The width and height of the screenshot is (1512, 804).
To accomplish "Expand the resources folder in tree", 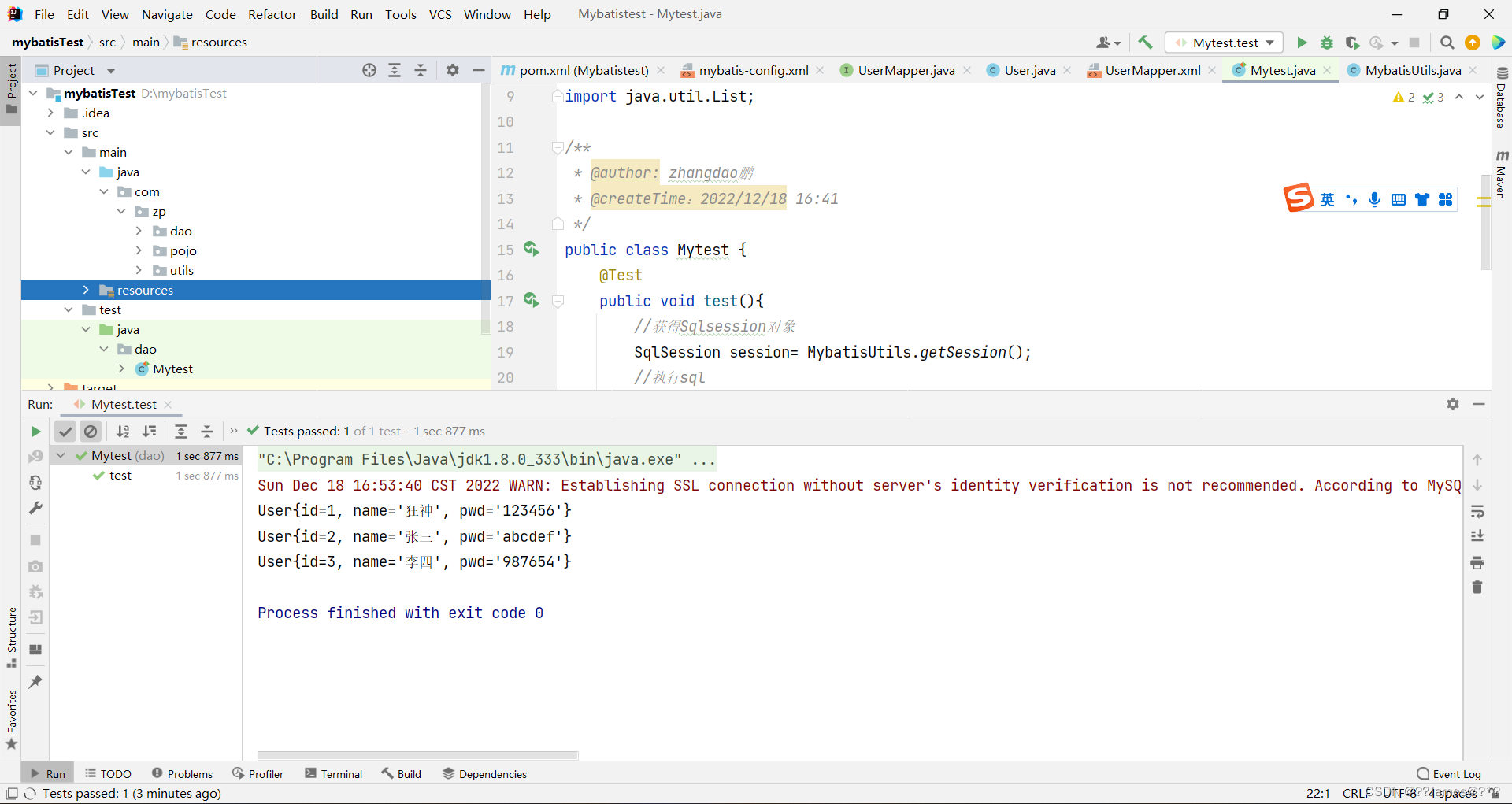I will [x=86, y=290].
